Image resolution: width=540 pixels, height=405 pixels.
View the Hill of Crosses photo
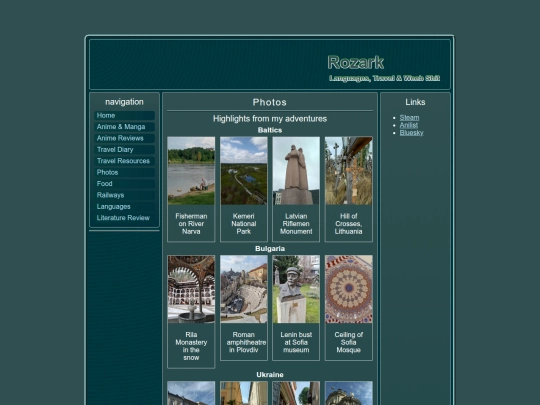(x=349, y=171)
